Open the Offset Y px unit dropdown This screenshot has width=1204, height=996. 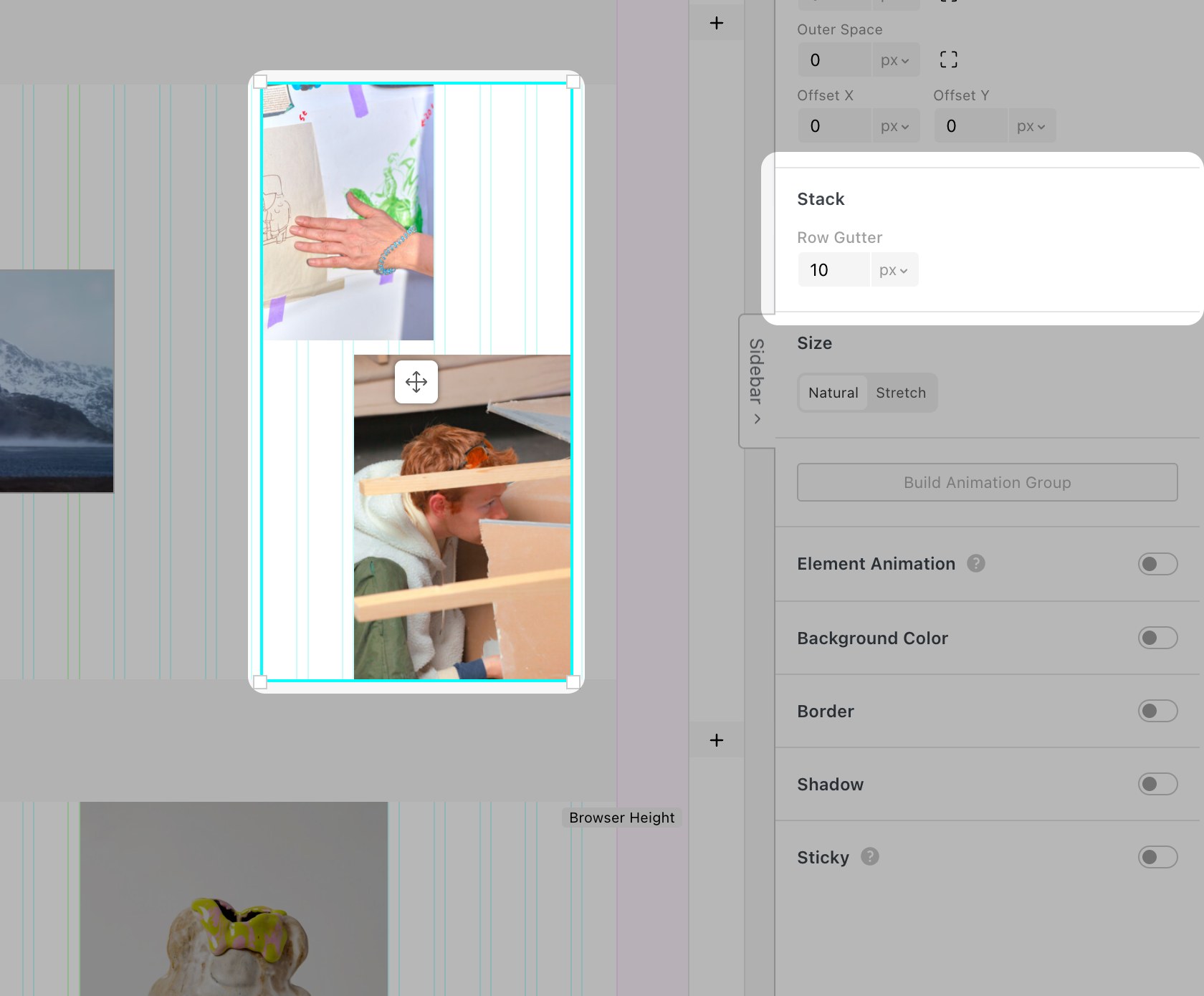pyautogui.click(x=1031, y=126)
